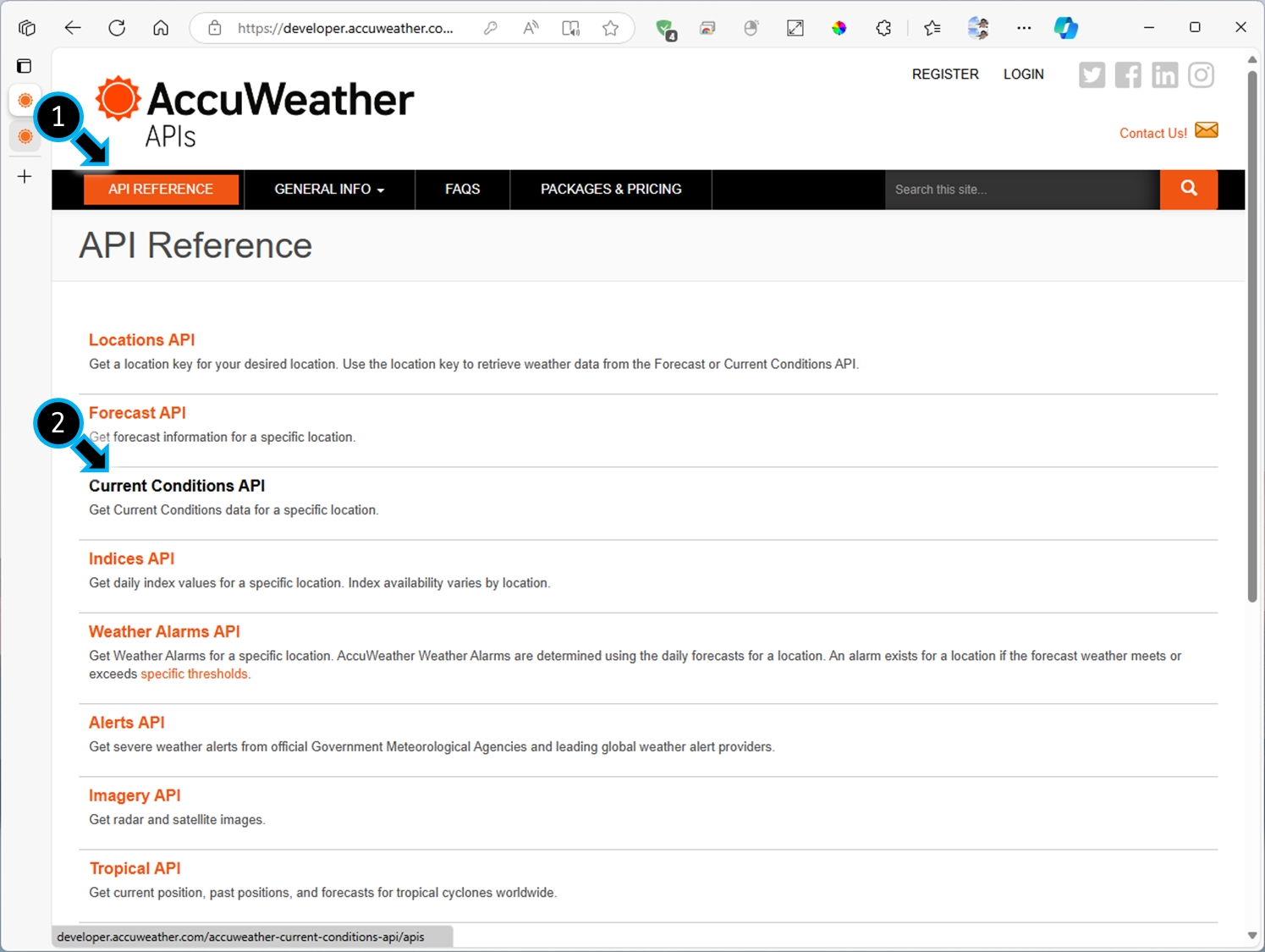Open AccuWeather's Instagram icon

1201,75
